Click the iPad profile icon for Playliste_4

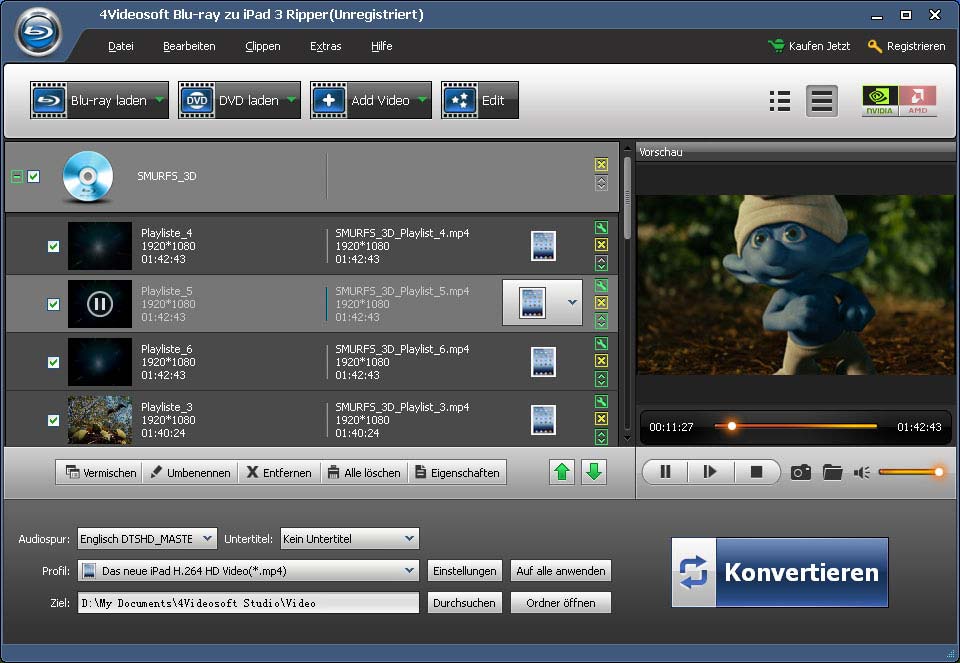pyautogui.click(x=543, y=245)
